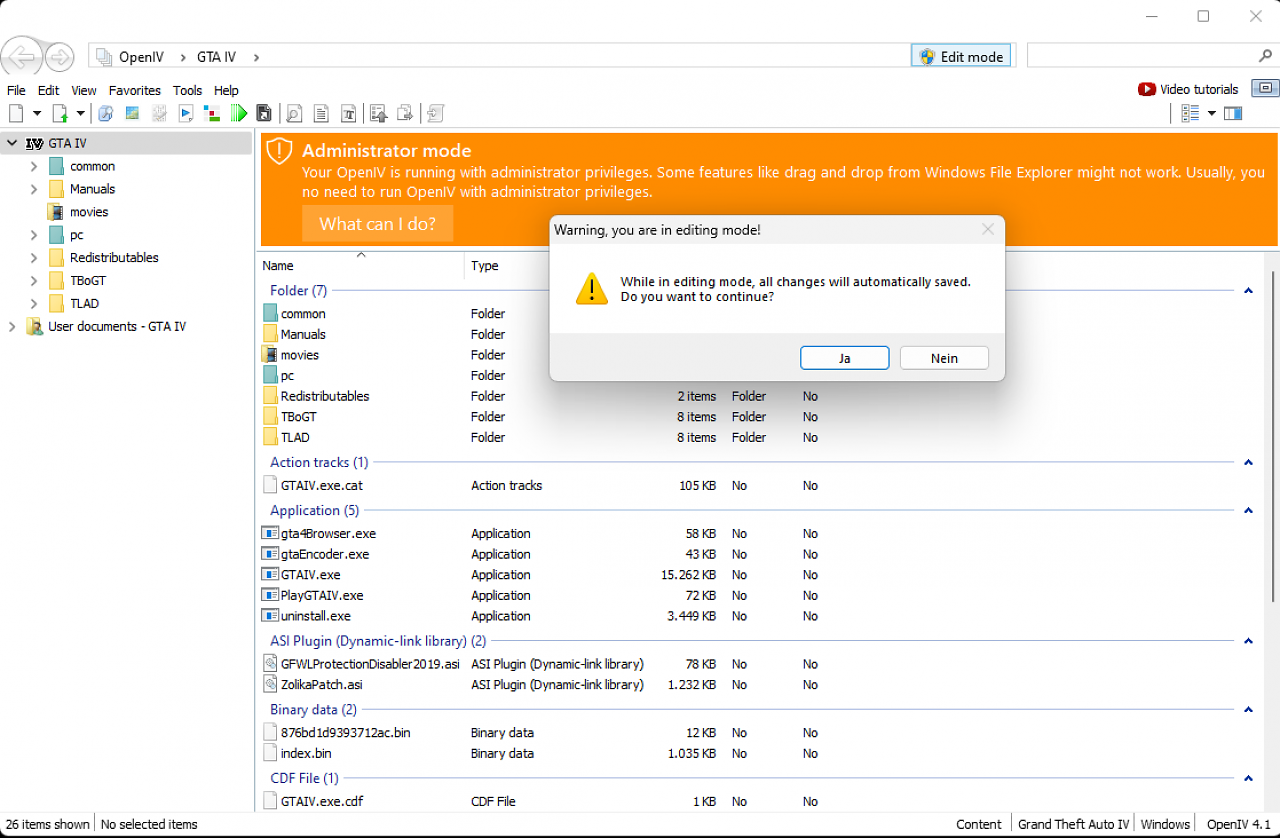
Task: Decline the warning with Nein
Action: (x=944, y=358)
